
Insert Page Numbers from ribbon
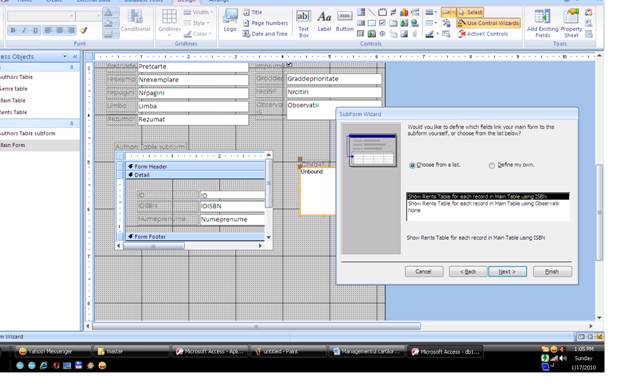[x=265, y=23]
